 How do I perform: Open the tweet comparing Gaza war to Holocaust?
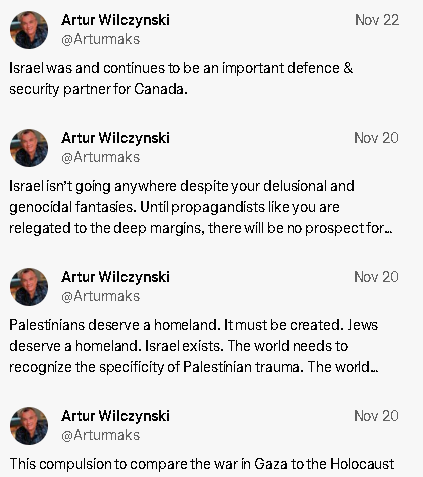(x=202, y=464)
